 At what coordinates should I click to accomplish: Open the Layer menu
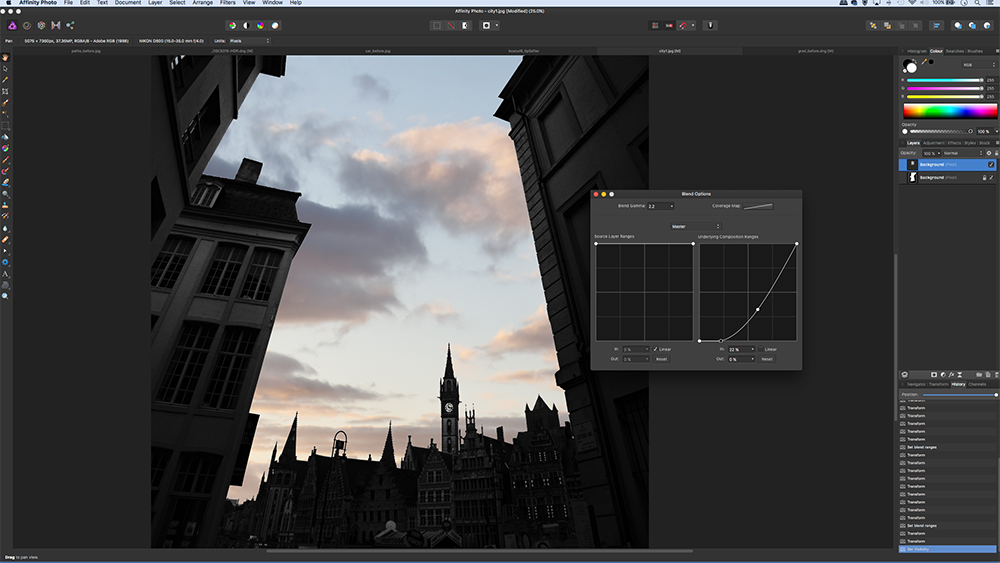tap(155, 3)
